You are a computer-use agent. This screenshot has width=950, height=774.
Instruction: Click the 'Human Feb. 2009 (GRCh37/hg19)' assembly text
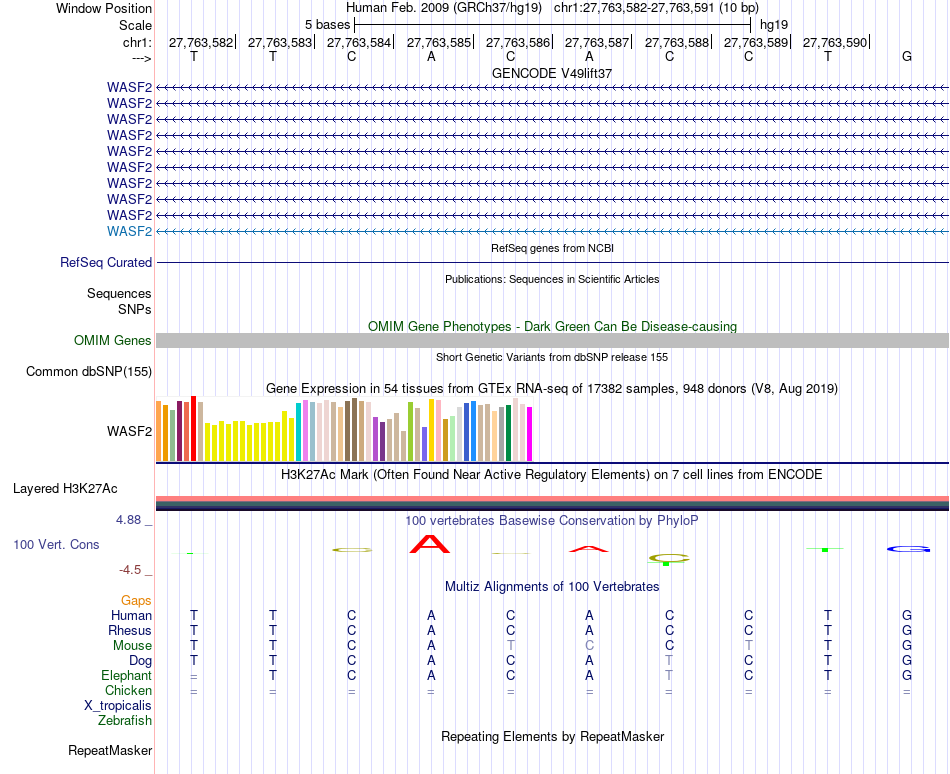coord(443,8)
